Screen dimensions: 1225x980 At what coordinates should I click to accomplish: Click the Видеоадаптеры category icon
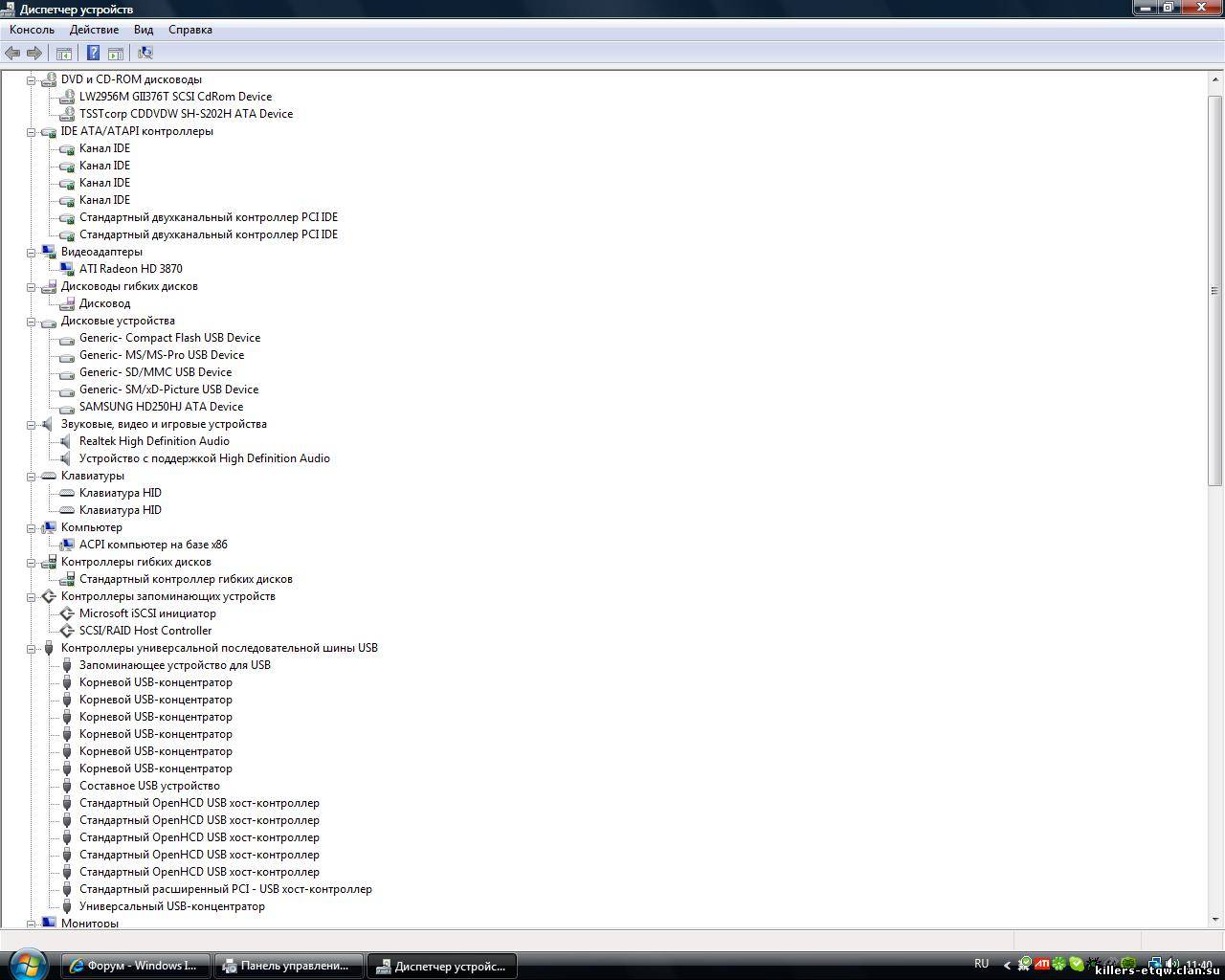tap(49, 252)
